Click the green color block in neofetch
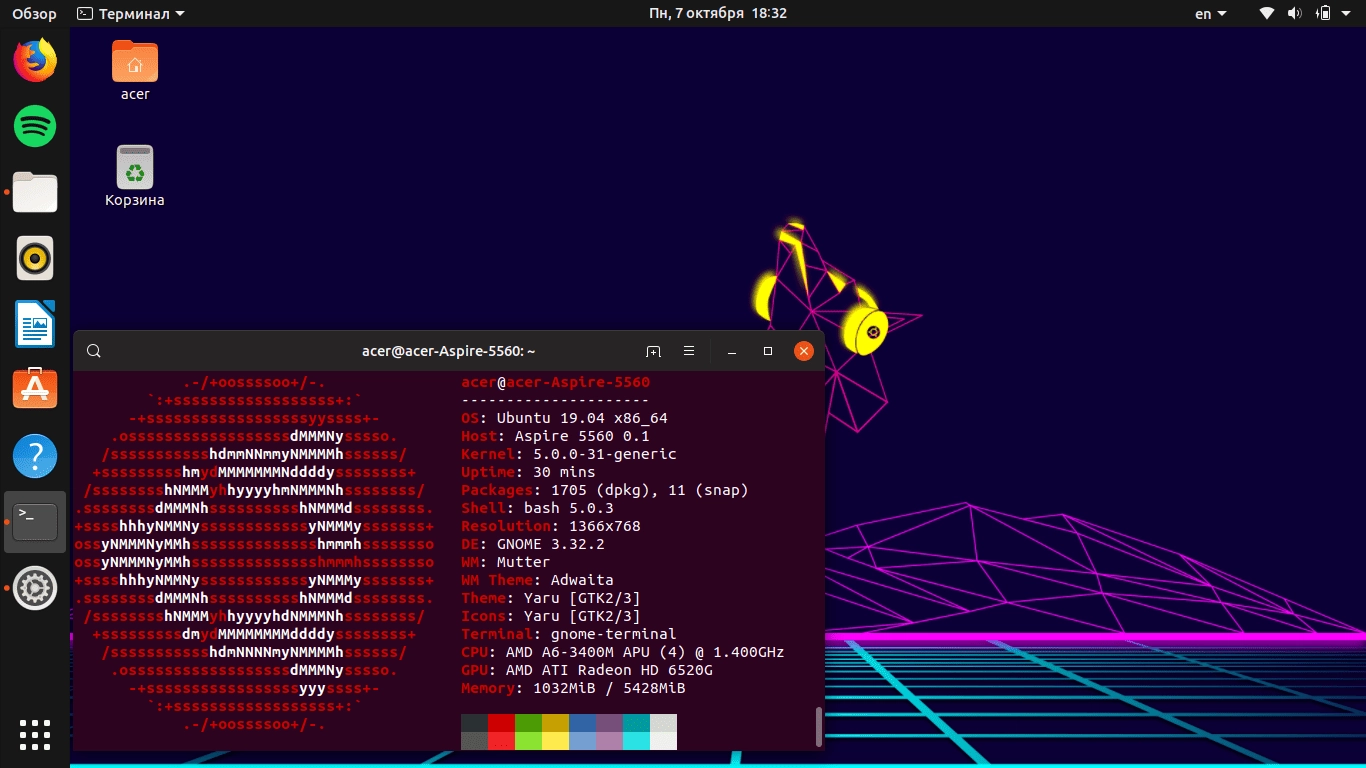The height and width of the screenshot is (768, 1366). click(528, 732)
